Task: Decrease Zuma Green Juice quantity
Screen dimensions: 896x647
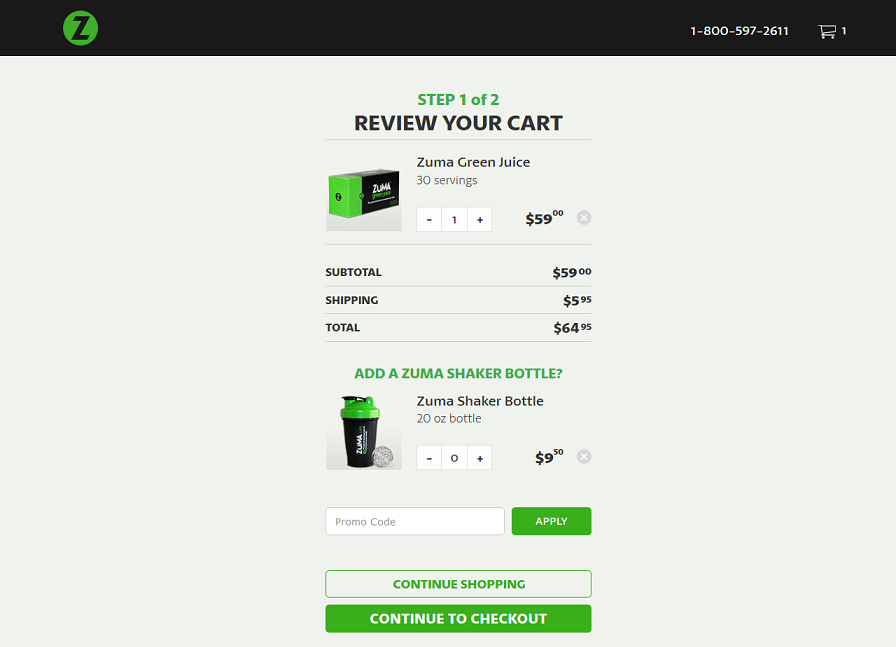Action: pyautogui.click(x=429, y=219)
